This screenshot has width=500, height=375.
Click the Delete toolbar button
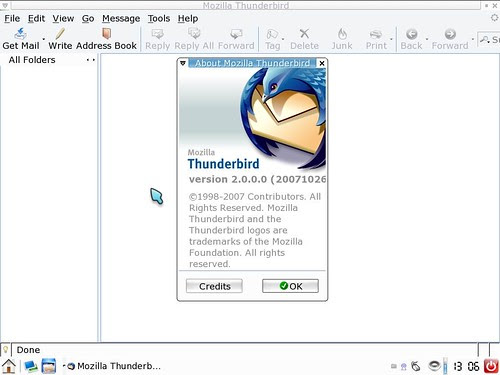(304, 39)
